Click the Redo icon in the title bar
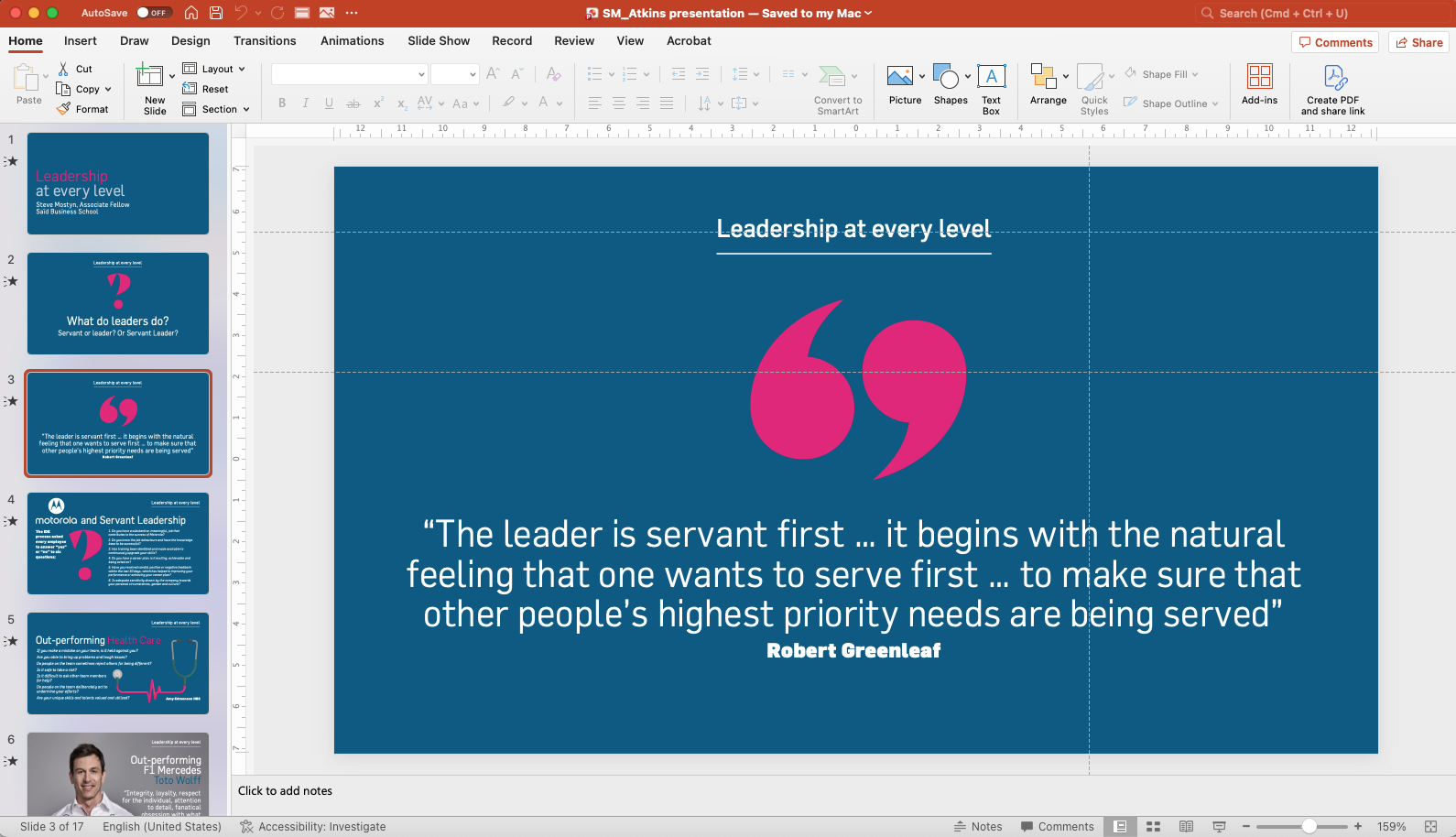This screenshot has height=837, width=1456. [x=277, y=13]
